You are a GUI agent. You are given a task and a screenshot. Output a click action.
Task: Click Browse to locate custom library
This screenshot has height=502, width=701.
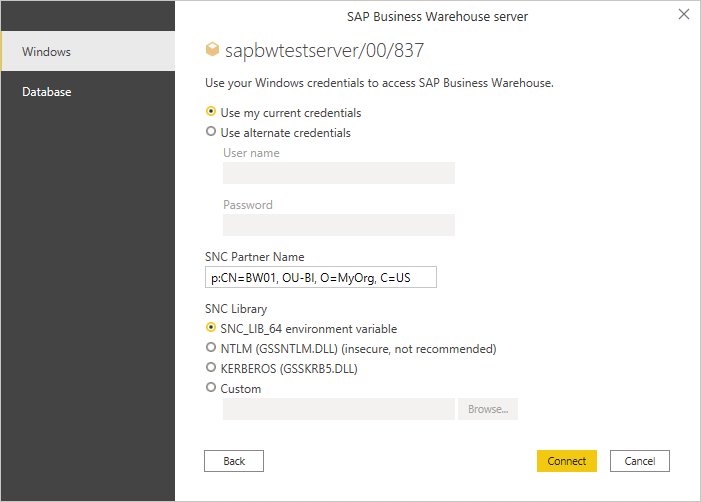(488, 409)
